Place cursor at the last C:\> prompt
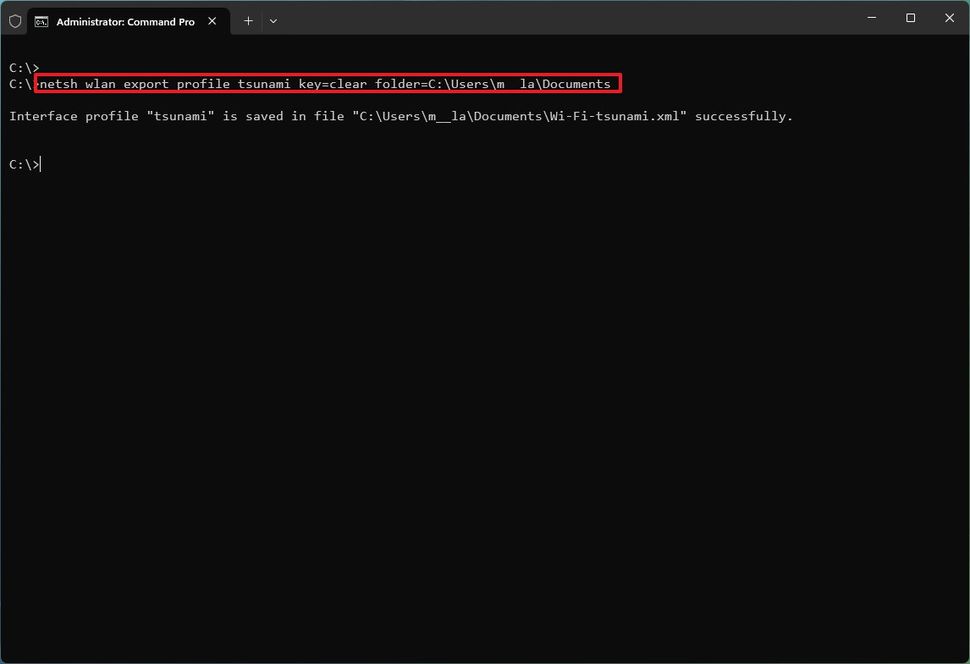The width and height of the screenshot is (970, 664). click(x=41, y=164)
